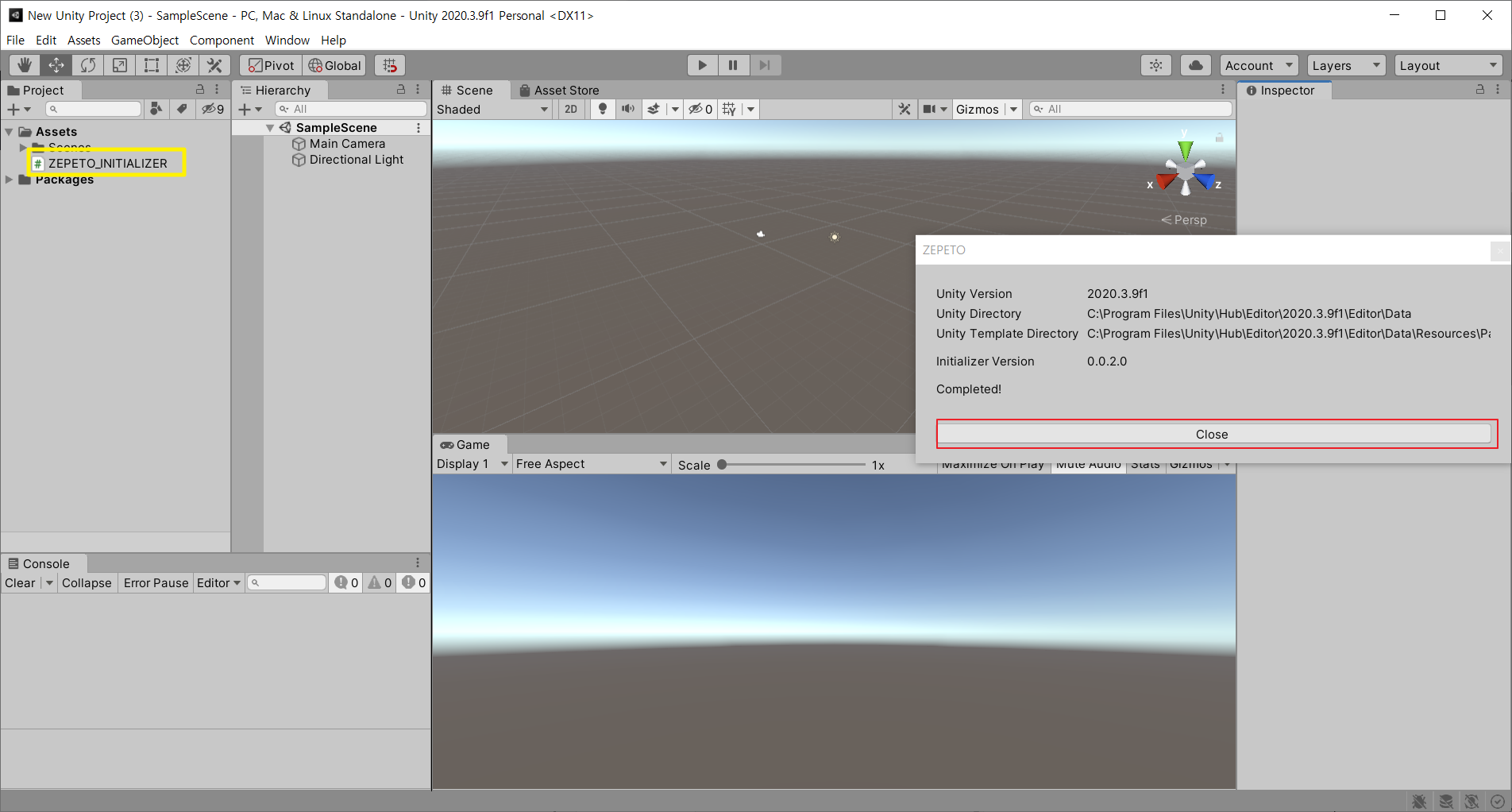The width and height of the screenshot is (1512, 812).
Task: Toggle Global handle rotation
Action: pyautogui.click(x=334, y=65)
